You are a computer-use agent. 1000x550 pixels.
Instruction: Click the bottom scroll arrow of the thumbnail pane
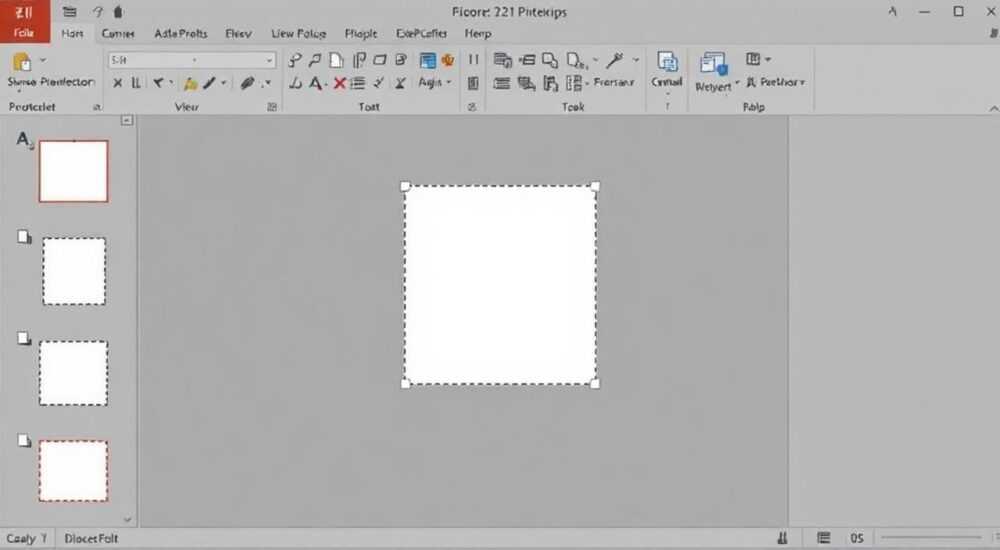pos(127,519)
